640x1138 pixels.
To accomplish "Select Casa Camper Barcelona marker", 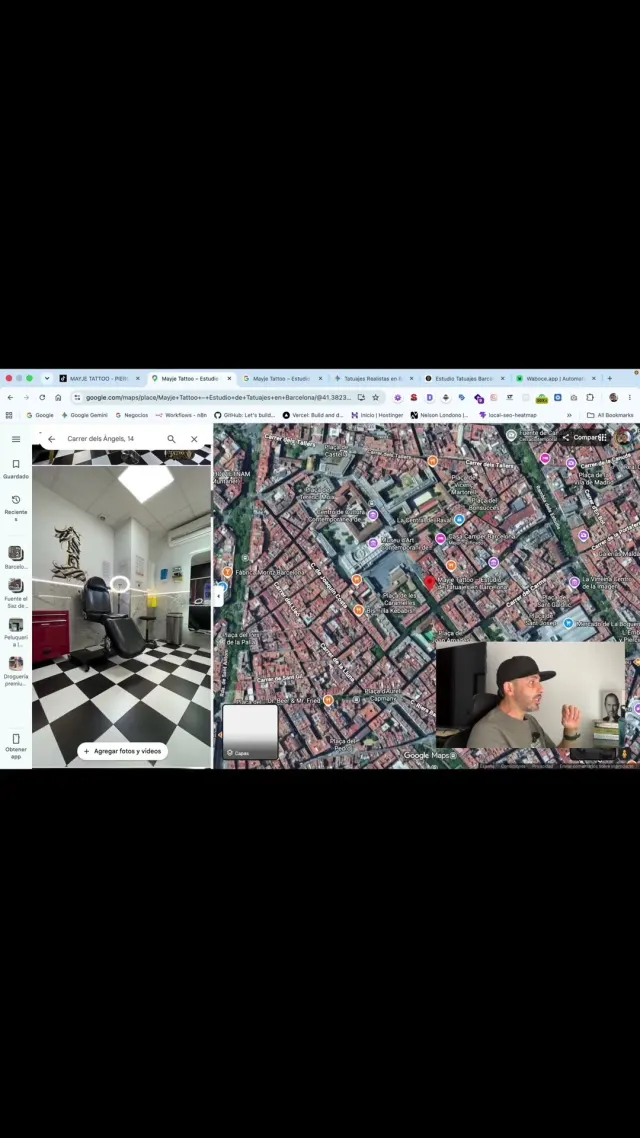I will click(x=440, y=539).
